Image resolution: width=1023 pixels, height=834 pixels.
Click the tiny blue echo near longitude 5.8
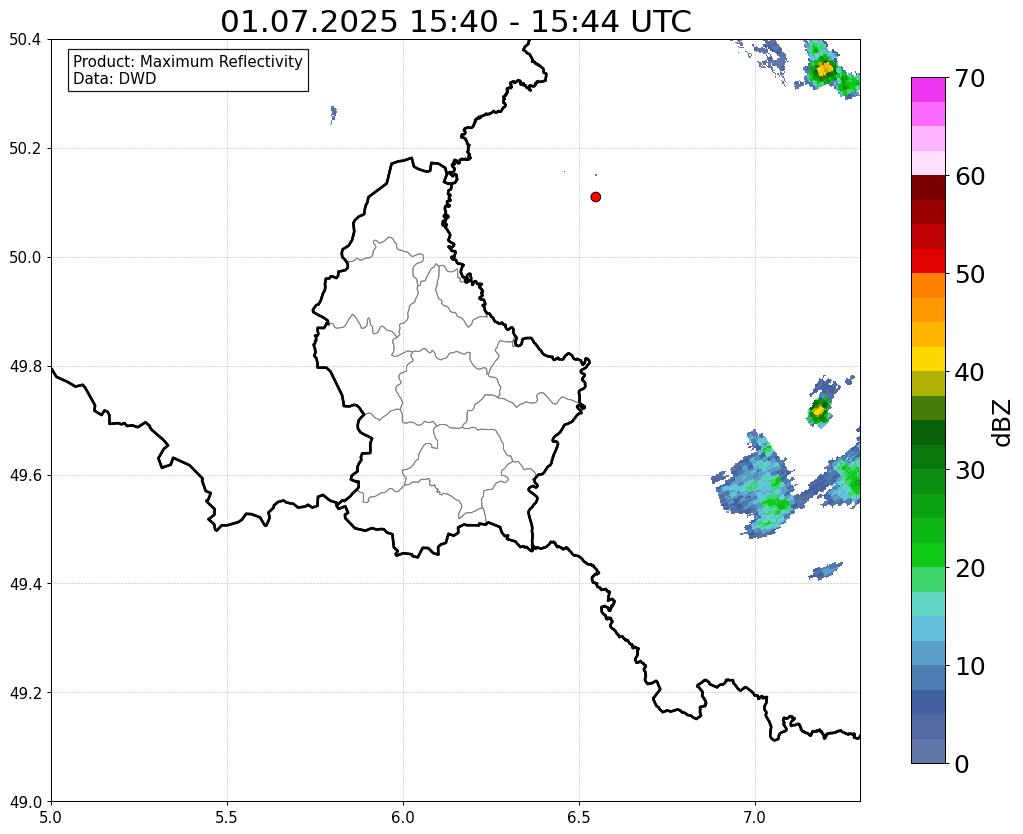tap(333, 115)
